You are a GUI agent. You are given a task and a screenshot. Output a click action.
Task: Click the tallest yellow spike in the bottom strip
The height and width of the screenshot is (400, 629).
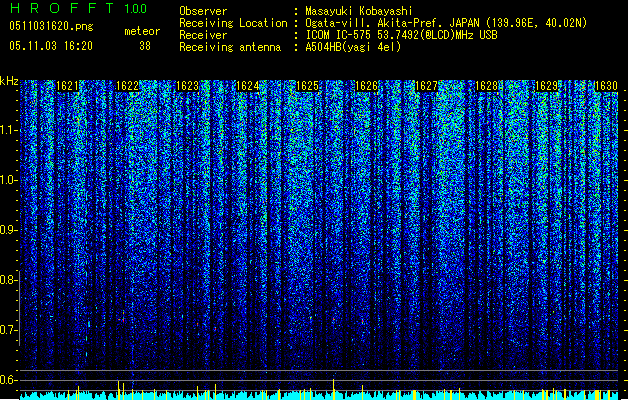(333, 388)
